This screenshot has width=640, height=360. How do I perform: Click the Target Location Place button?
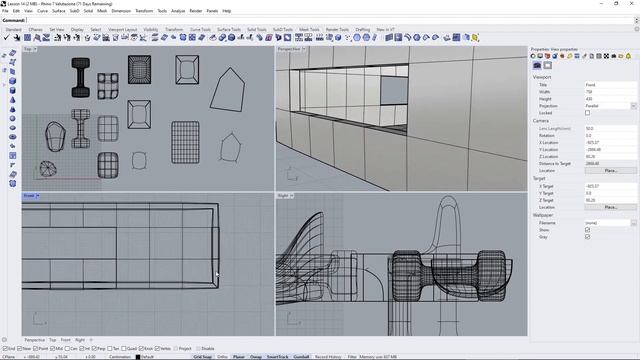coord(611,207)
